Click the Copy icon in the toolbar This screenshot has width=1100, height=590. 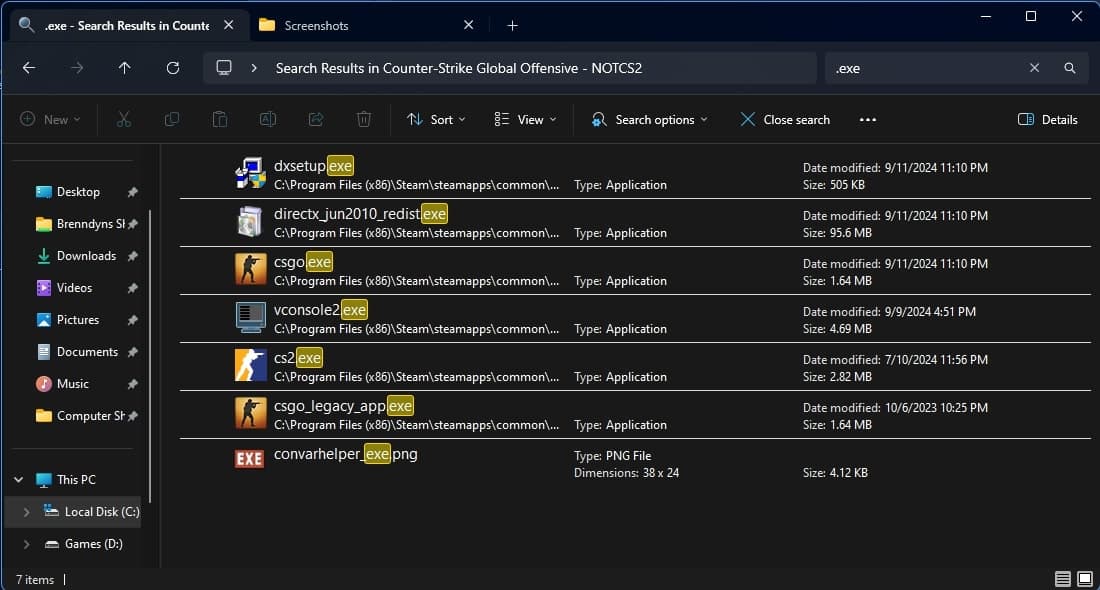point(171,119)
